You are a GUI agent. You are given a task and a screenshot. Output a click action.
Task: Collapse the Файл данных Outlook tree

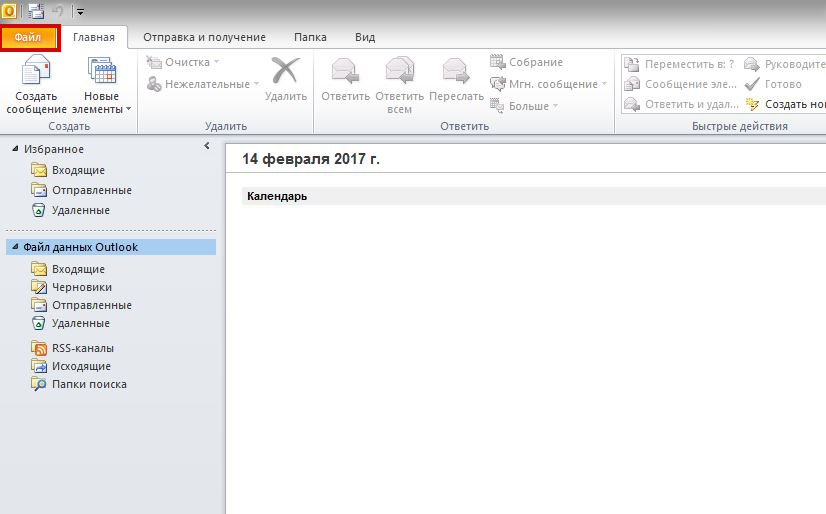[x=15, y=247]
